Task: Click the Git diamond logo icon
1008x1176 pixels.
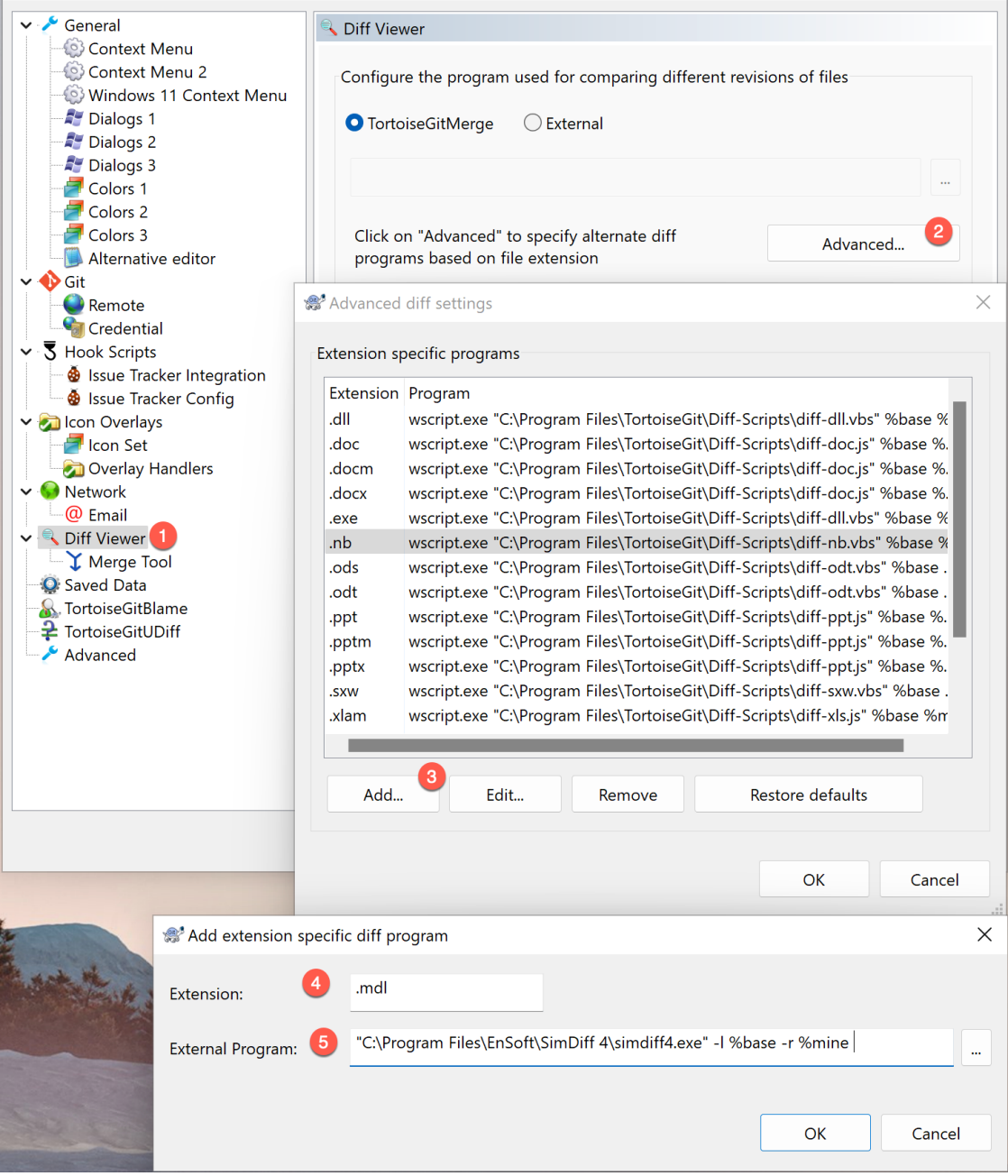Action: [50, 281]
